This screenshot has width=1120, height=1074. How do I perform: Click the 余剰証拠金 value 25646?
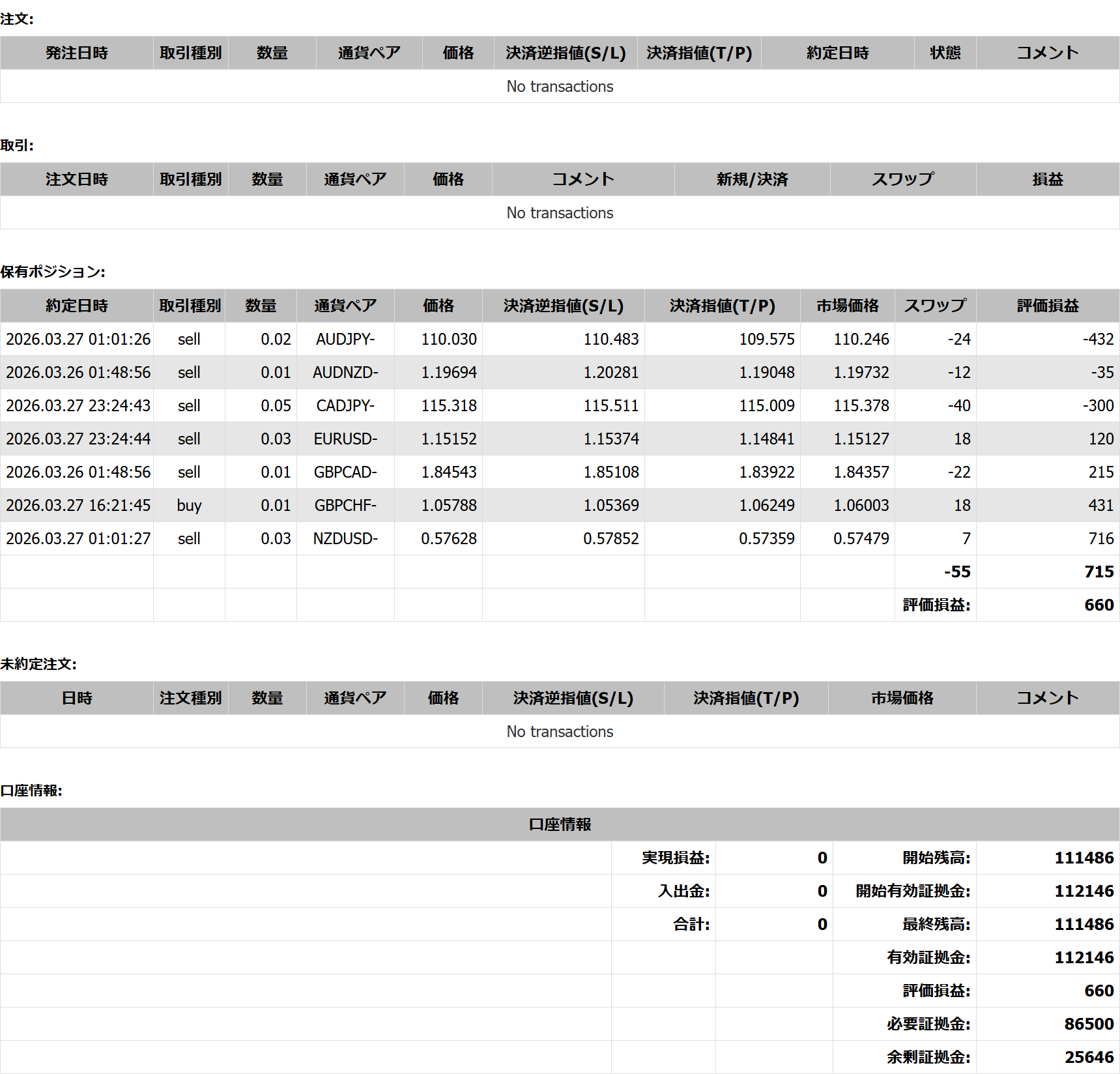(x=1088, y=1057)
